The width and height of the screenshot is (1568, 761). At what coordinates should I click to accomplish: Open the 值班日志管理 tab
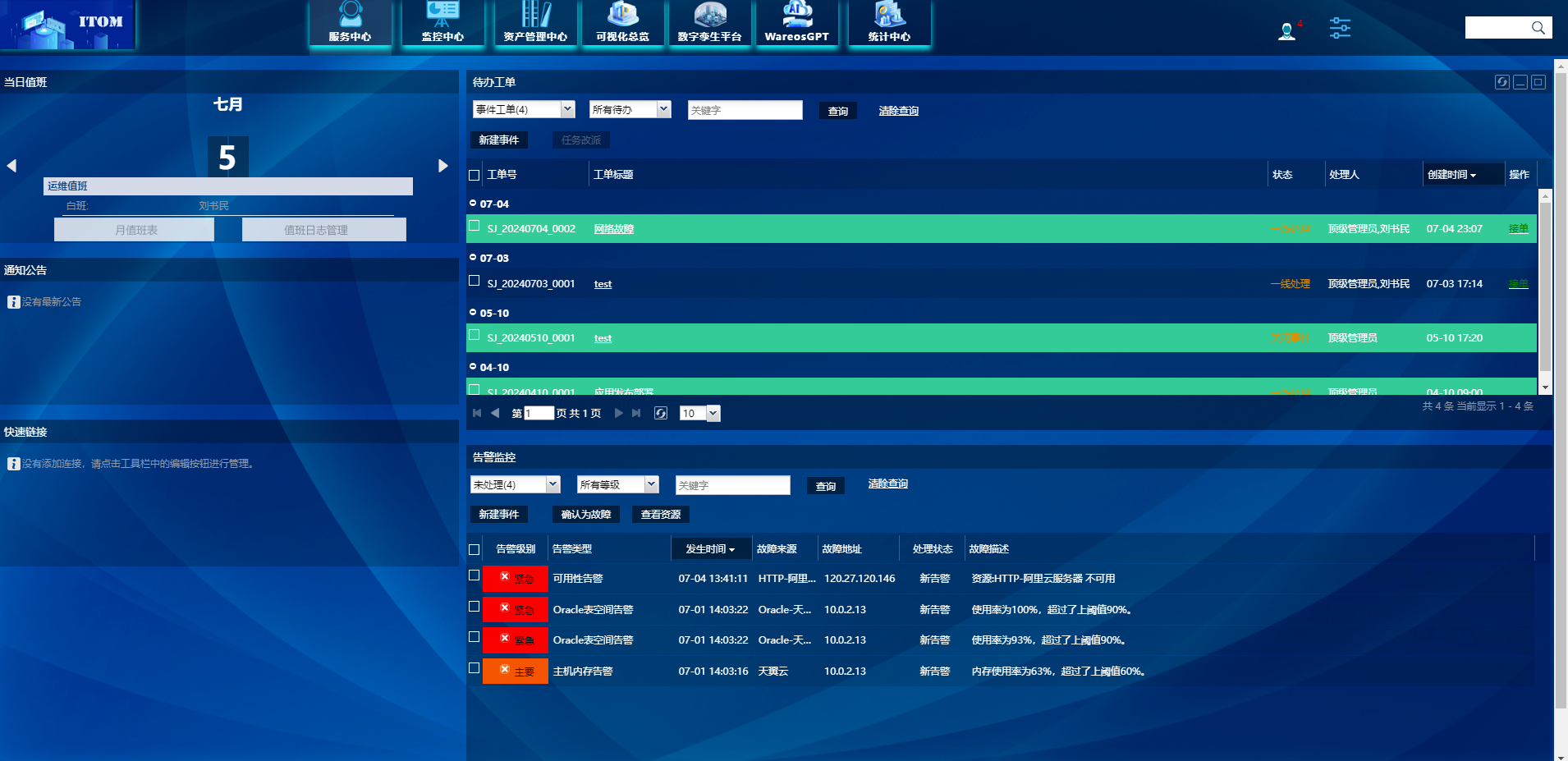click(323, 230)
